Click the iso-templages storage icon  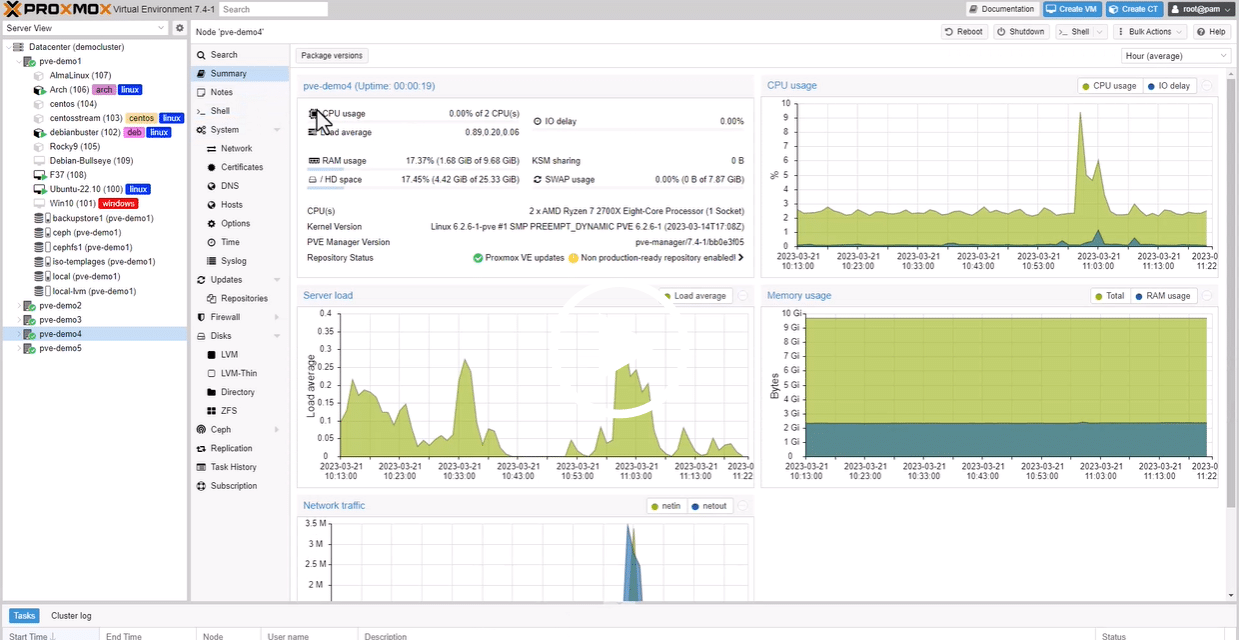[40, 261]
